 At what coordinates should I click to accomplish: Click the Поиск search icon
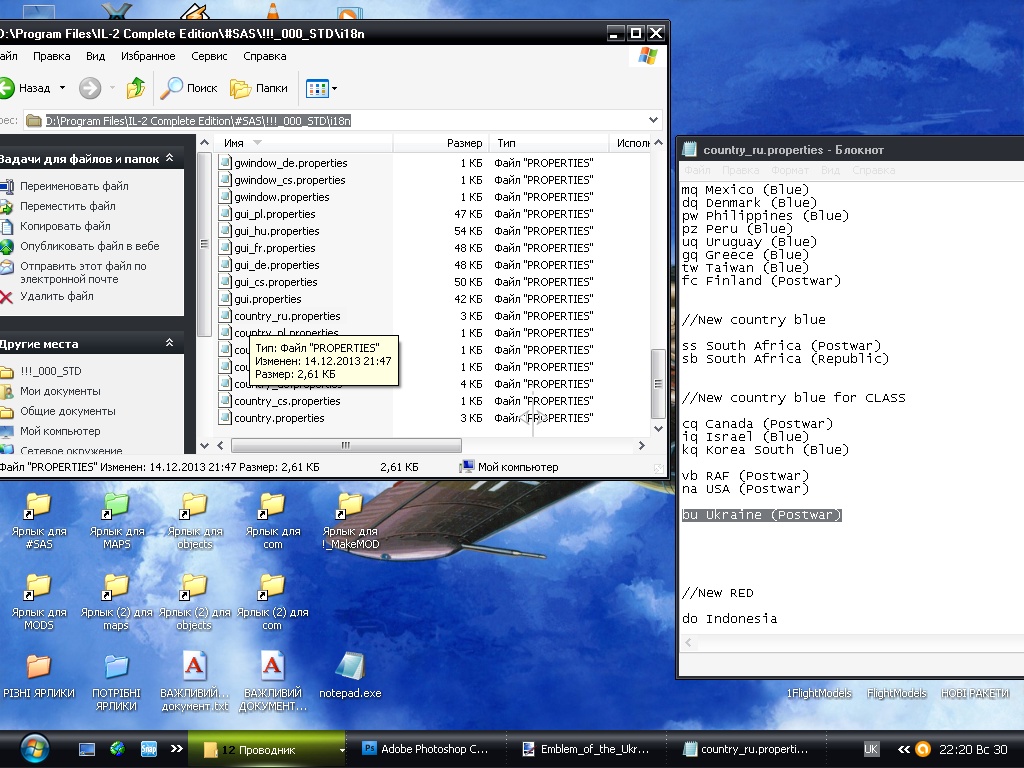pos(172,88)
